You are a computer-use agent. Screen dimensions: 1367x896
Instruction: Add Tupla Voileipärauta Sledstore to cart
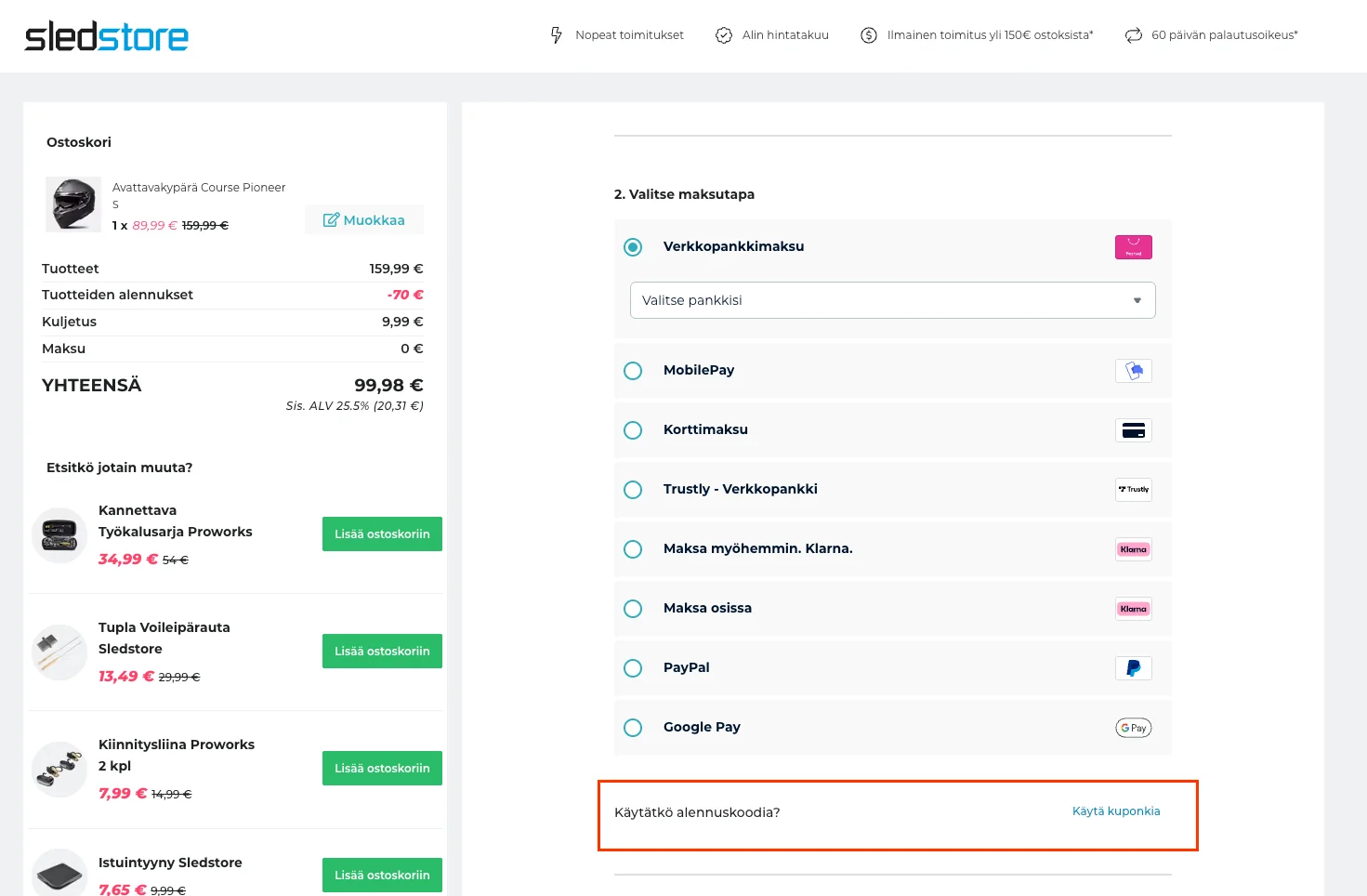click(x=382, y=652)
